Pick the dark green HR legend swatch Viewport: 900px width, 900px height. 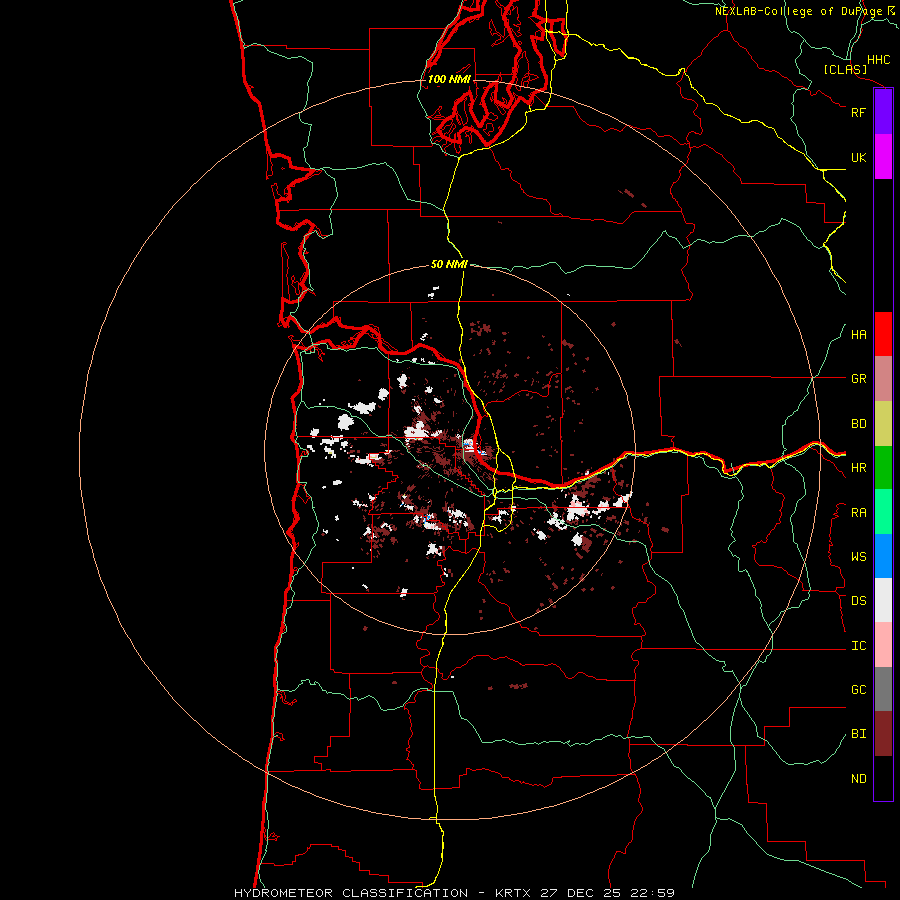(x=883, y=468)
